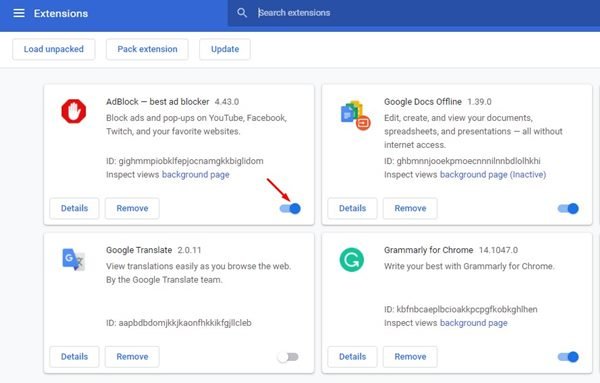Open Details for Google Docs Offline
The image size is (600, 383).
[352, 209]
